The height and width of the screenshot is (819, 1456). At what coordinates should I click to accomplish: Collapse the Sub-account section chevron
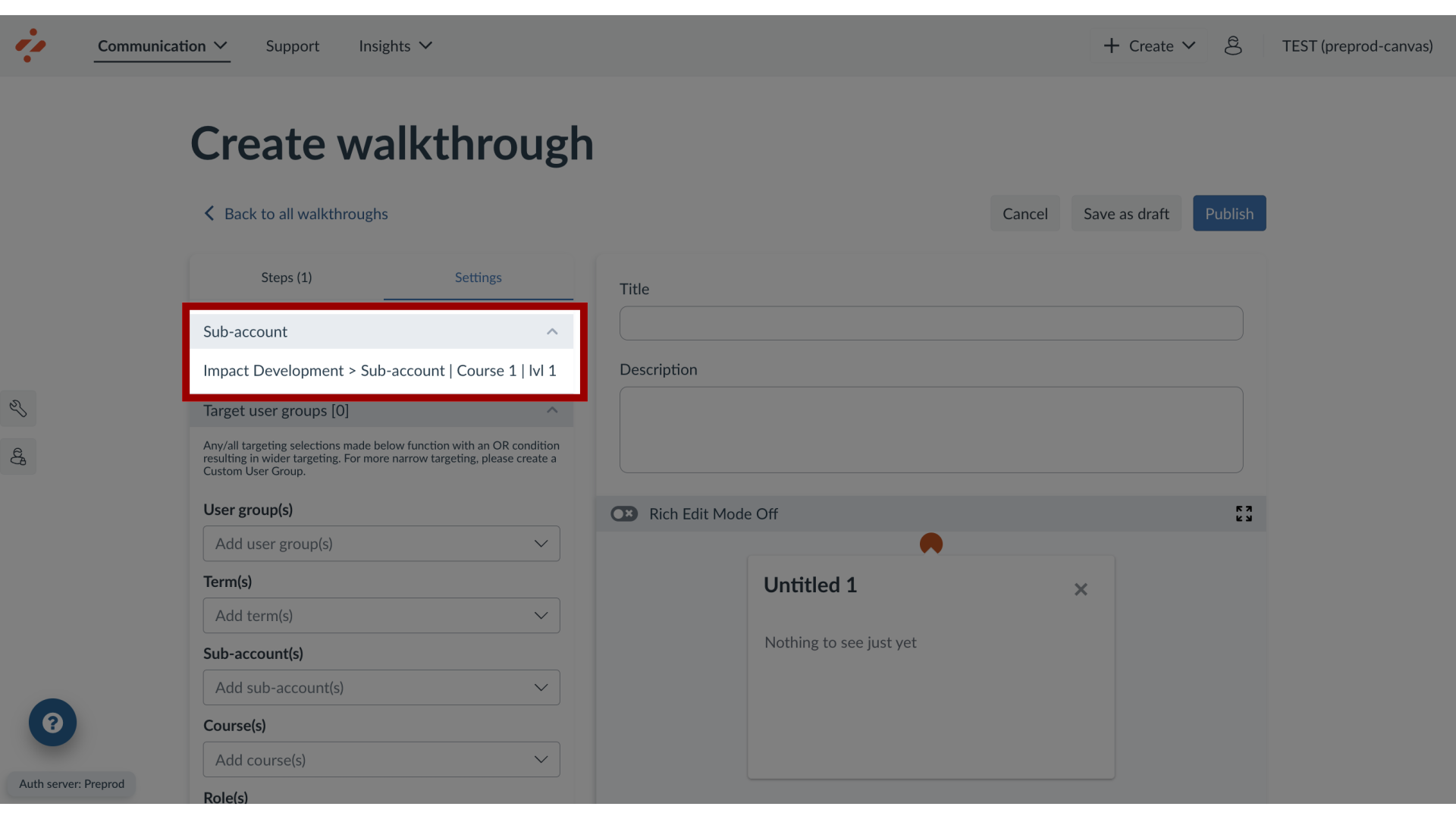pyautogui.click(x=551, y=331)
